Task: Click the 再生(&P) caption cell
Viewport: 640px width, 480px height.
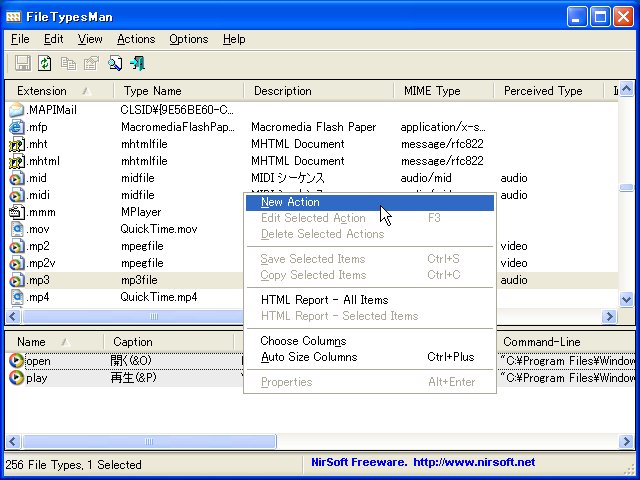Action: (133, 378)
